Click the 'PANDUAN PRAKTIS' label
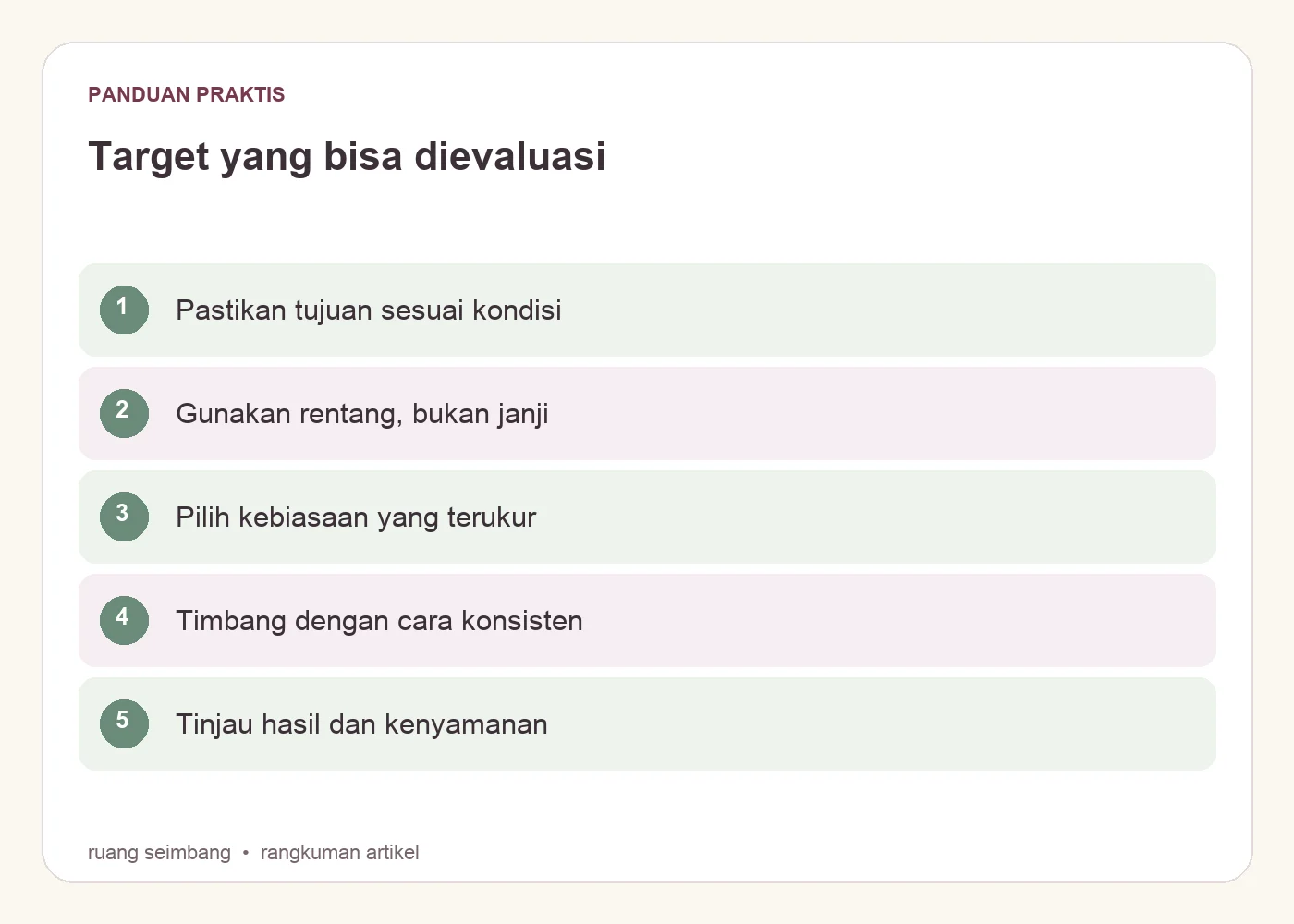Screen dimensions: 1294x924 [x=187, y=94]
